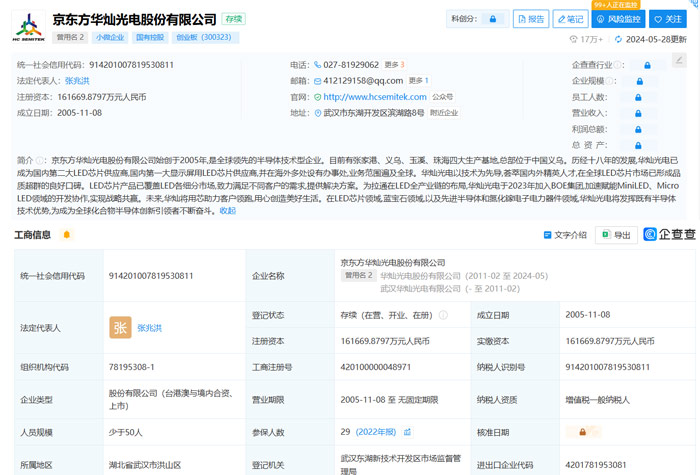The height and width of the screenshot is (475, 700).
Task: Expand the 曾用名 2 tag dropdown
Action: [71, 38]
